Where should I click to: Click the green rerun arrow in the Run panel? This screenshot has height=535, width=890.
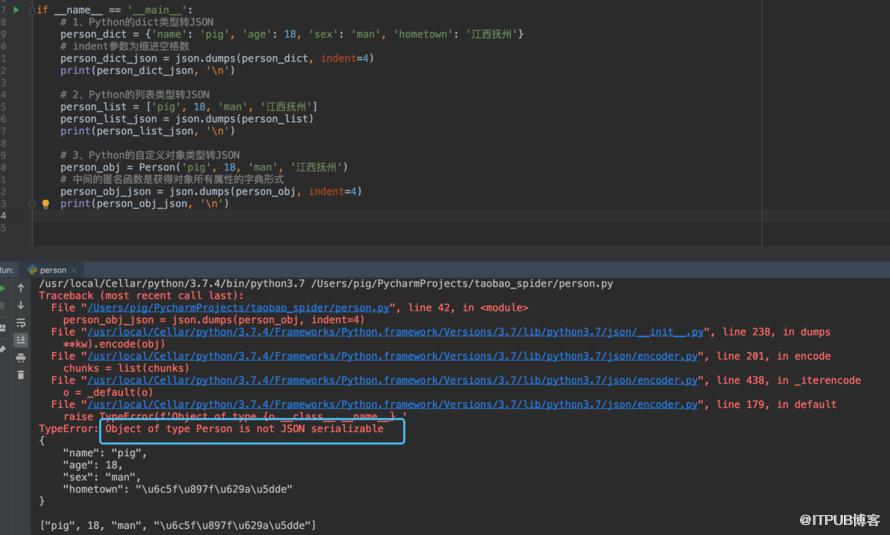2,288
